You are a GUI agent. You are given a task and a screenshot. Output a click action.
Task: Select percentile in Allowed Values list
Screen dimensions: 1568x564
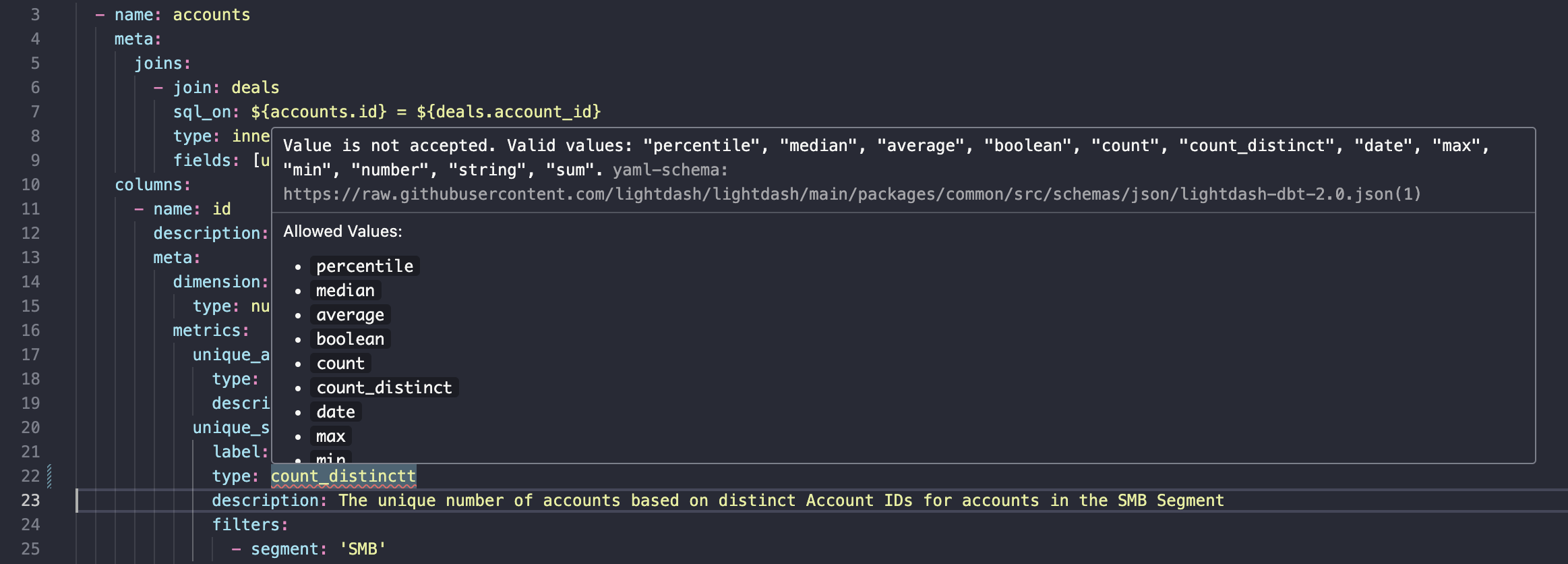point(365,266)
